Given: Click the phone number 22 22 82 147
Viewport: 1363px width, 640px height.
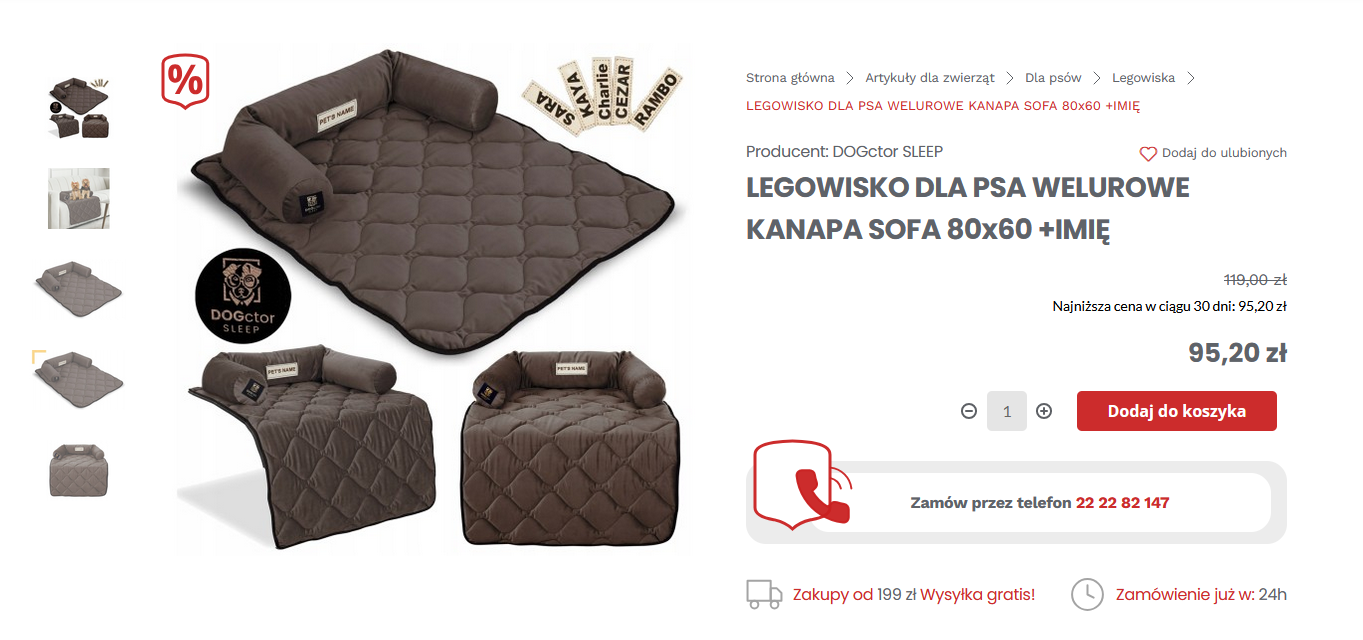Looking at the screenshot, I should tap(1122, 502).
